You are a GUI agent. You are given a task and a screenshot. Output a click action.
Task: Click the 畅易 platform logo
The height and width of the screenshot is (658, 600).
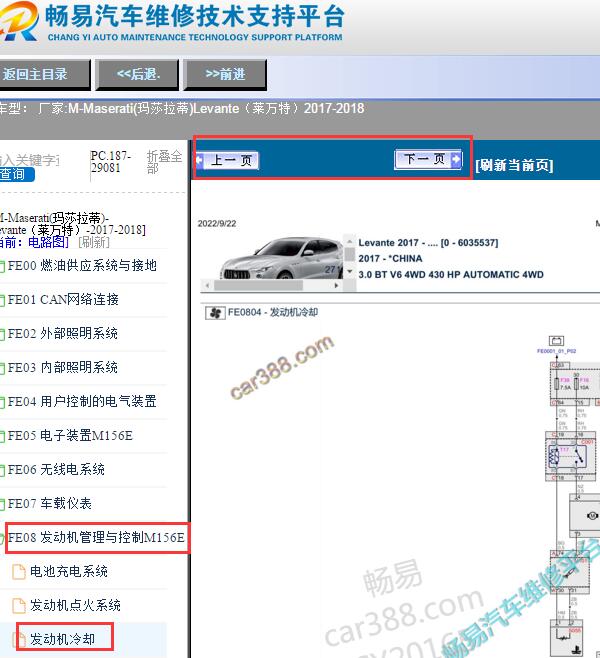point(18,21)
